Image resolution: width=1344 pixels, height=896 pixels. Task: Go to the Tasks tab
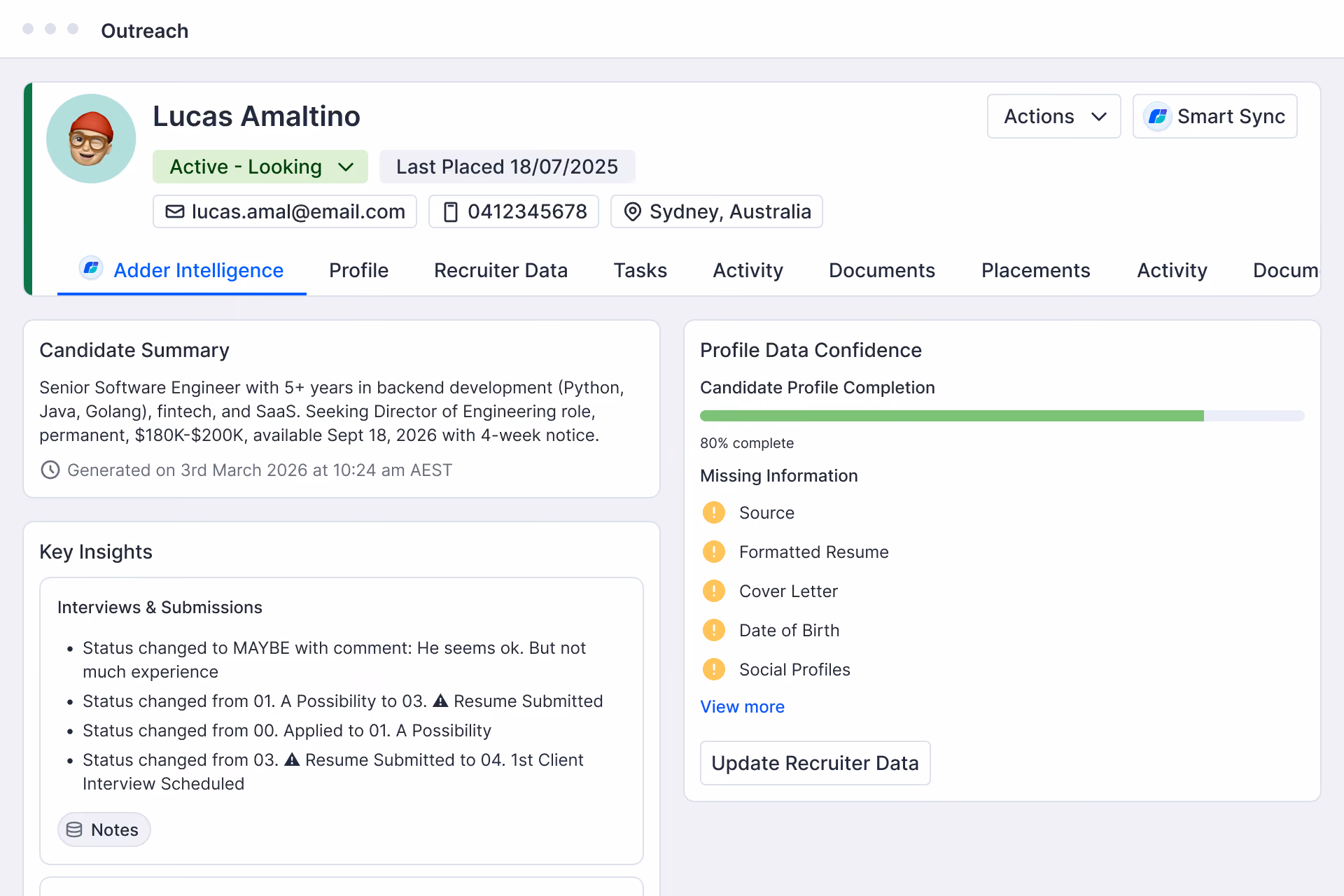click(640, 270)
